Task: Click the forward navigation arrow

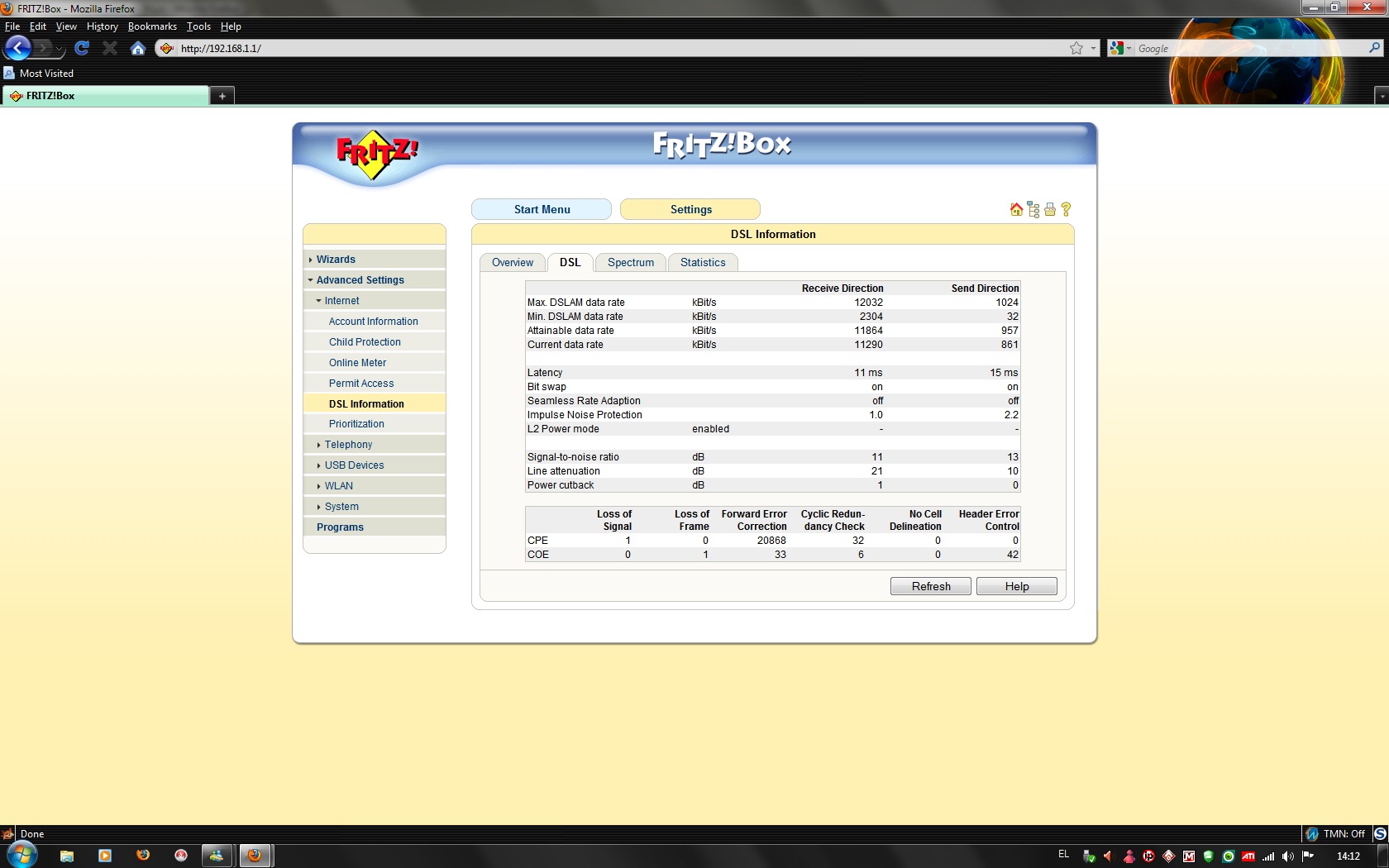Action: (43, 48)
